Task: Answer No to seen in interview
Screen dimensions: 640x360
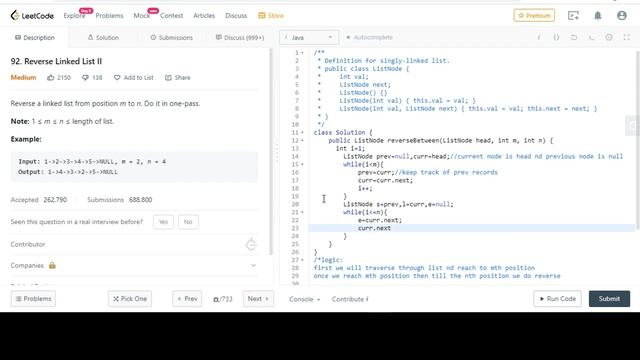Action: [188, 222]
